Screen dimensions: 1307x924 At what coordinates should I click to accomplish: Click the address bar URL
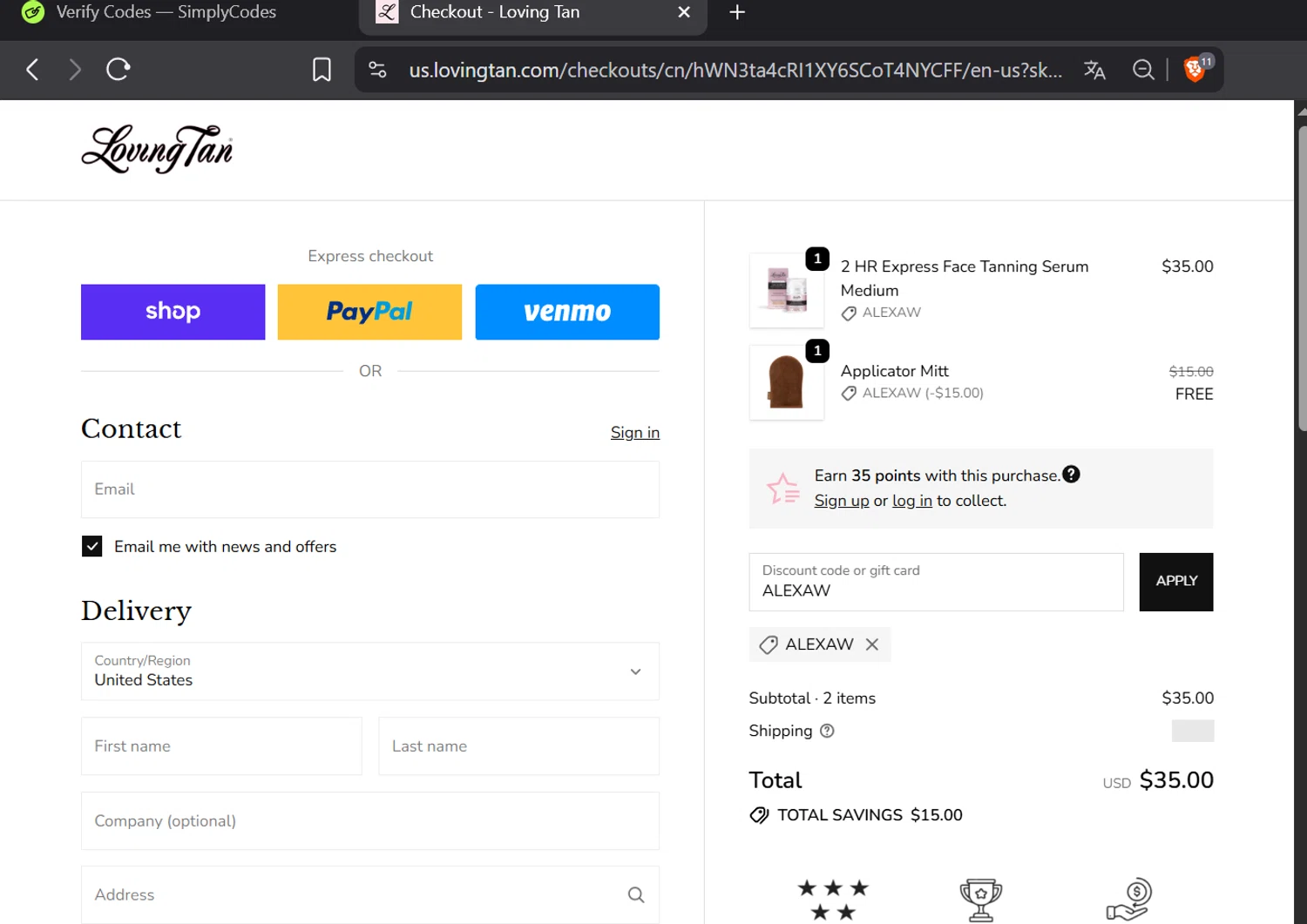tap(735, 70)
